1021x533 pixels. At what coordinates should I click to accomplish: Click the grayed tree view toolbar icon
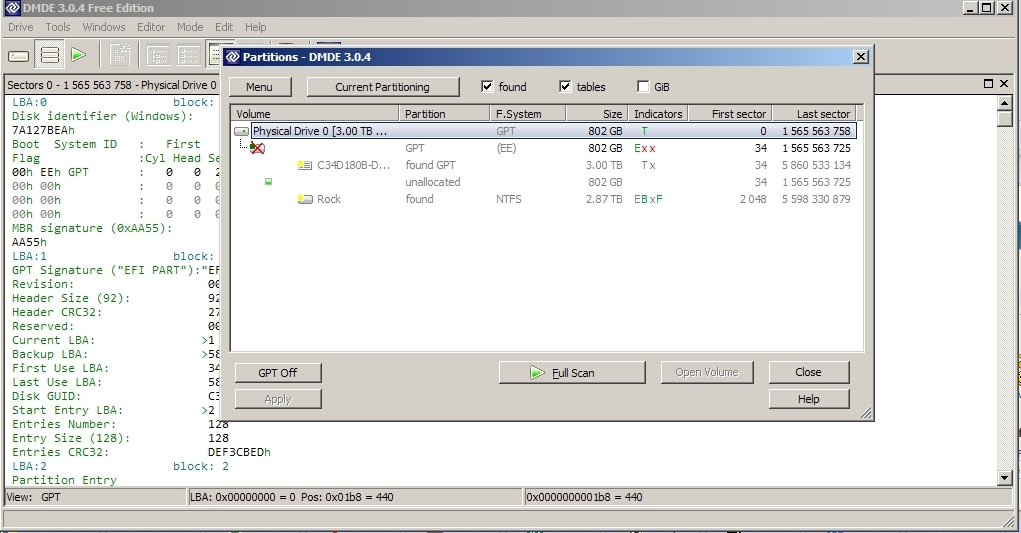coord(158,56)
